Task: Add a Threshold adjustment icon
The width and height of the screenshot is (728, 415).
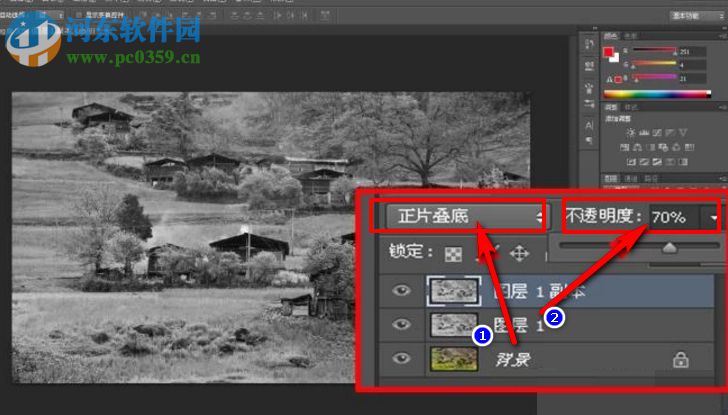Action: click(x=657, y=162)
